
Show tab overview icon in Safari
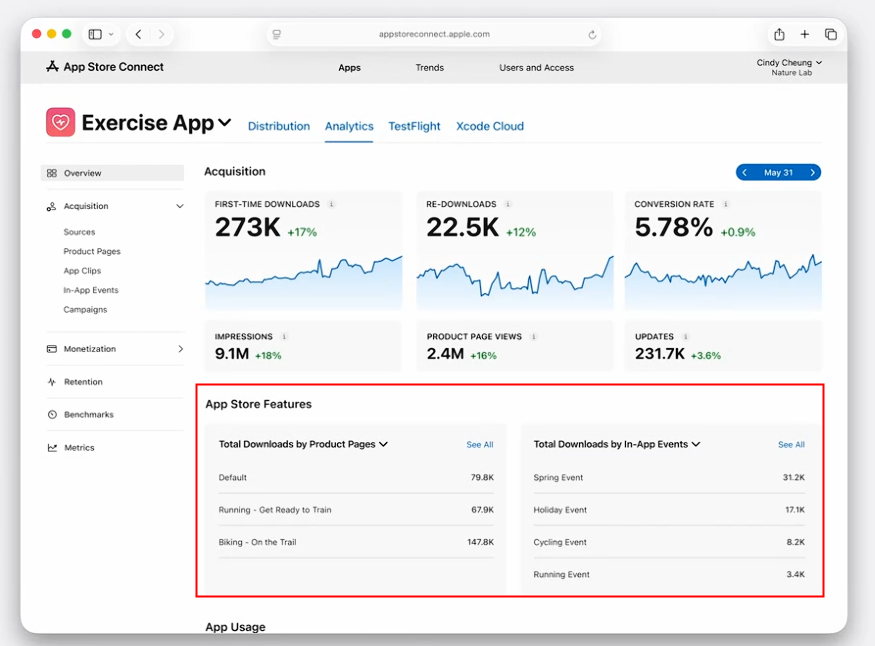830,34
